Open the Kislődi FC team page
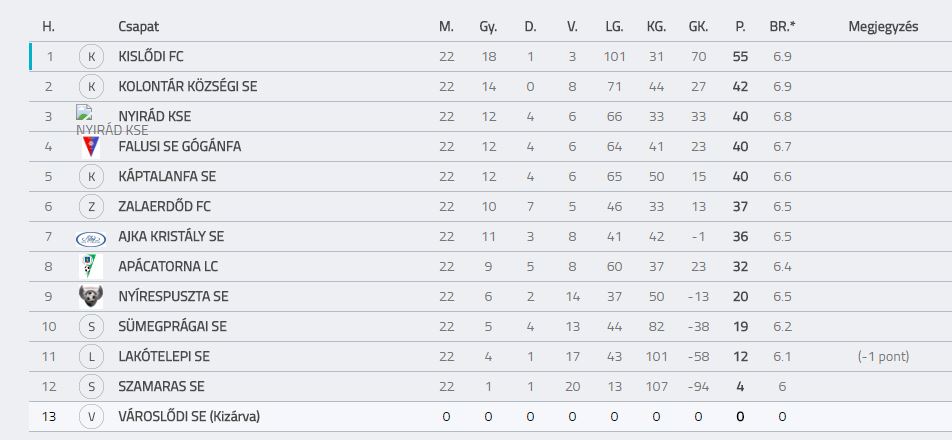This screenshot has width=952, height=440. (151, 56)
